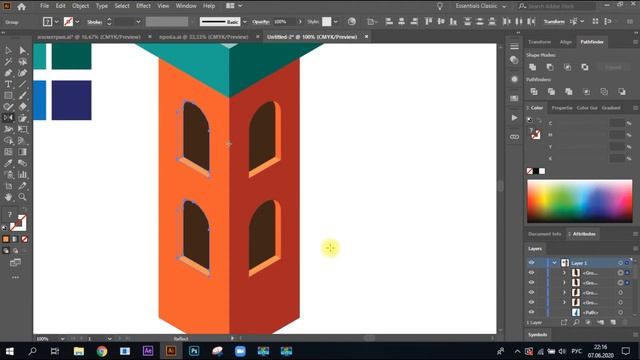Select the Lasso tool
Image resolution: width=640 pixels, height=360 pixels.
tap(22, 62)
